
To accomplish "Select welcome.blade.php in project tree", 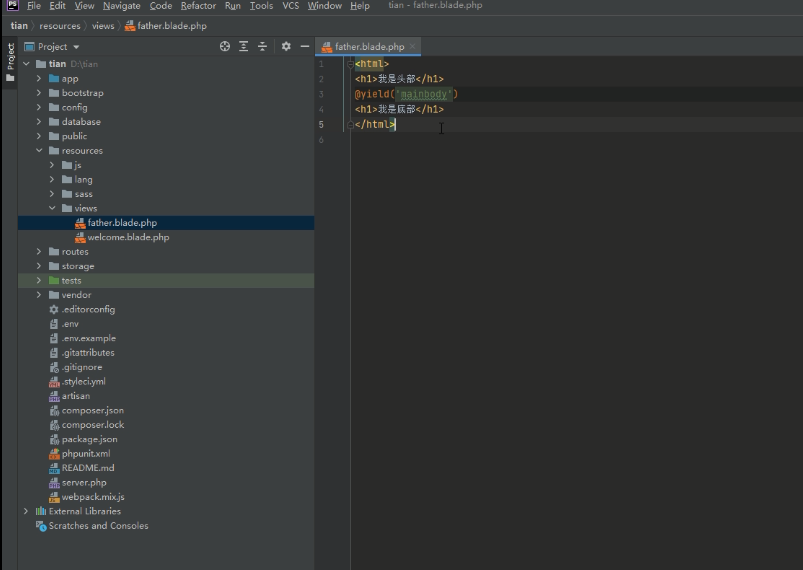I will 128,237.
